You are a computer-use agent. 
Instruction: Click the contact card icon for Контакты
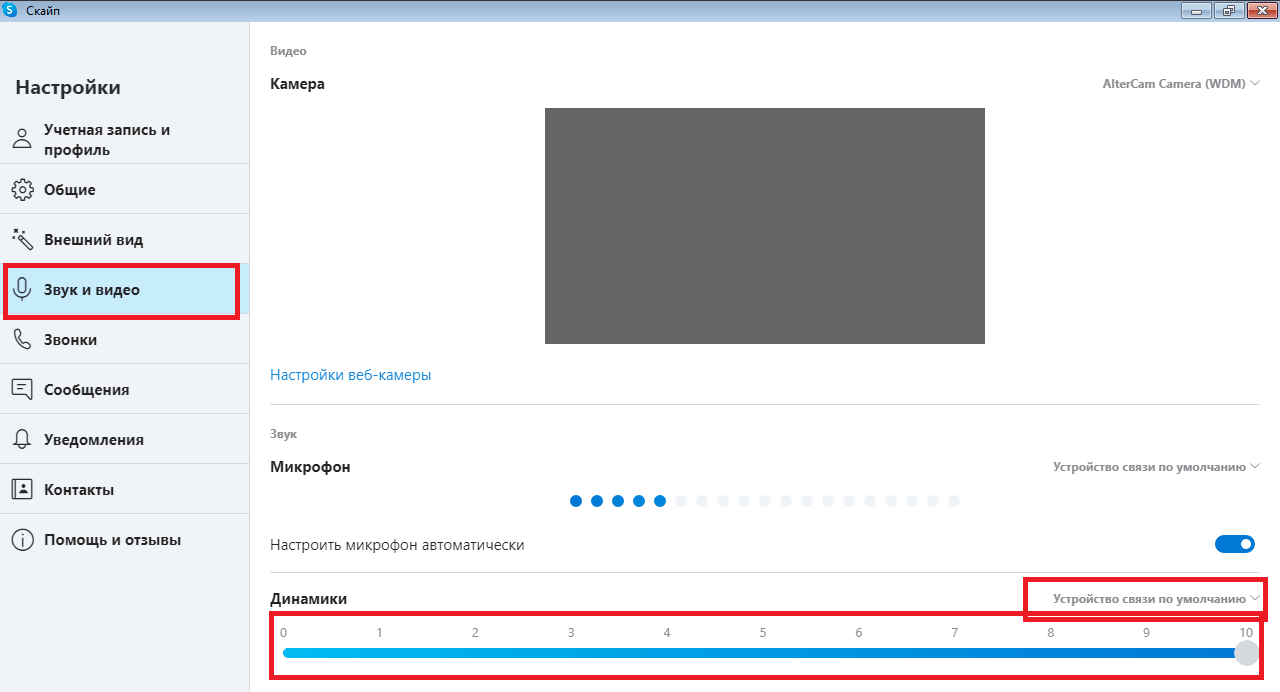tap(22, 489)
